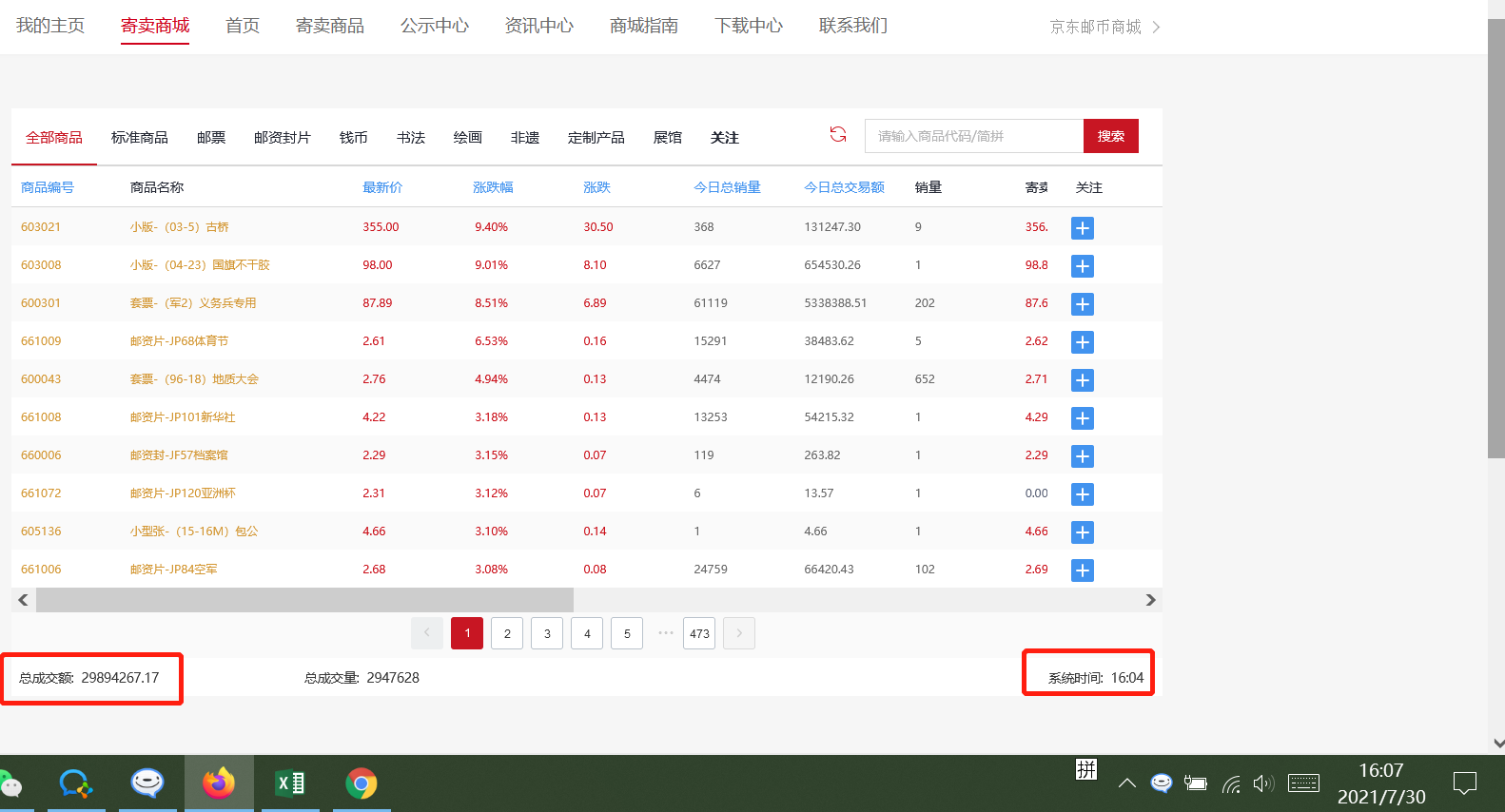Switch to the 书法 tab
The image size is (1505, 812).
(411, 138)
